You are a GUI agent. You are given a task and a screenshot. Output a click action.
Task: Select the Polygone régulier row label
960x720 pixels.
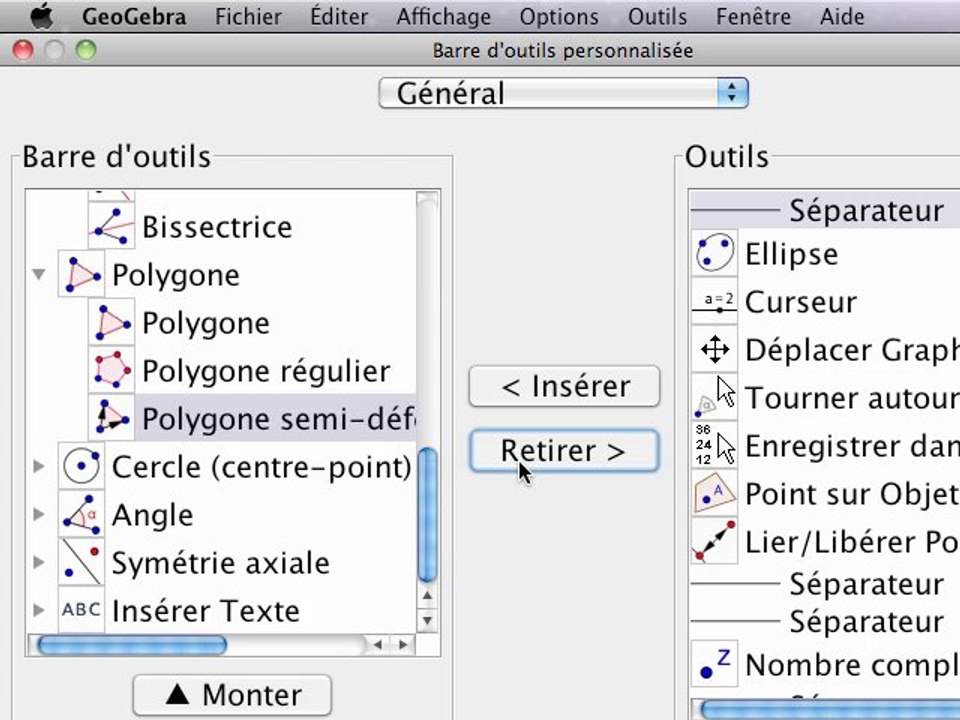pos(266,371)
